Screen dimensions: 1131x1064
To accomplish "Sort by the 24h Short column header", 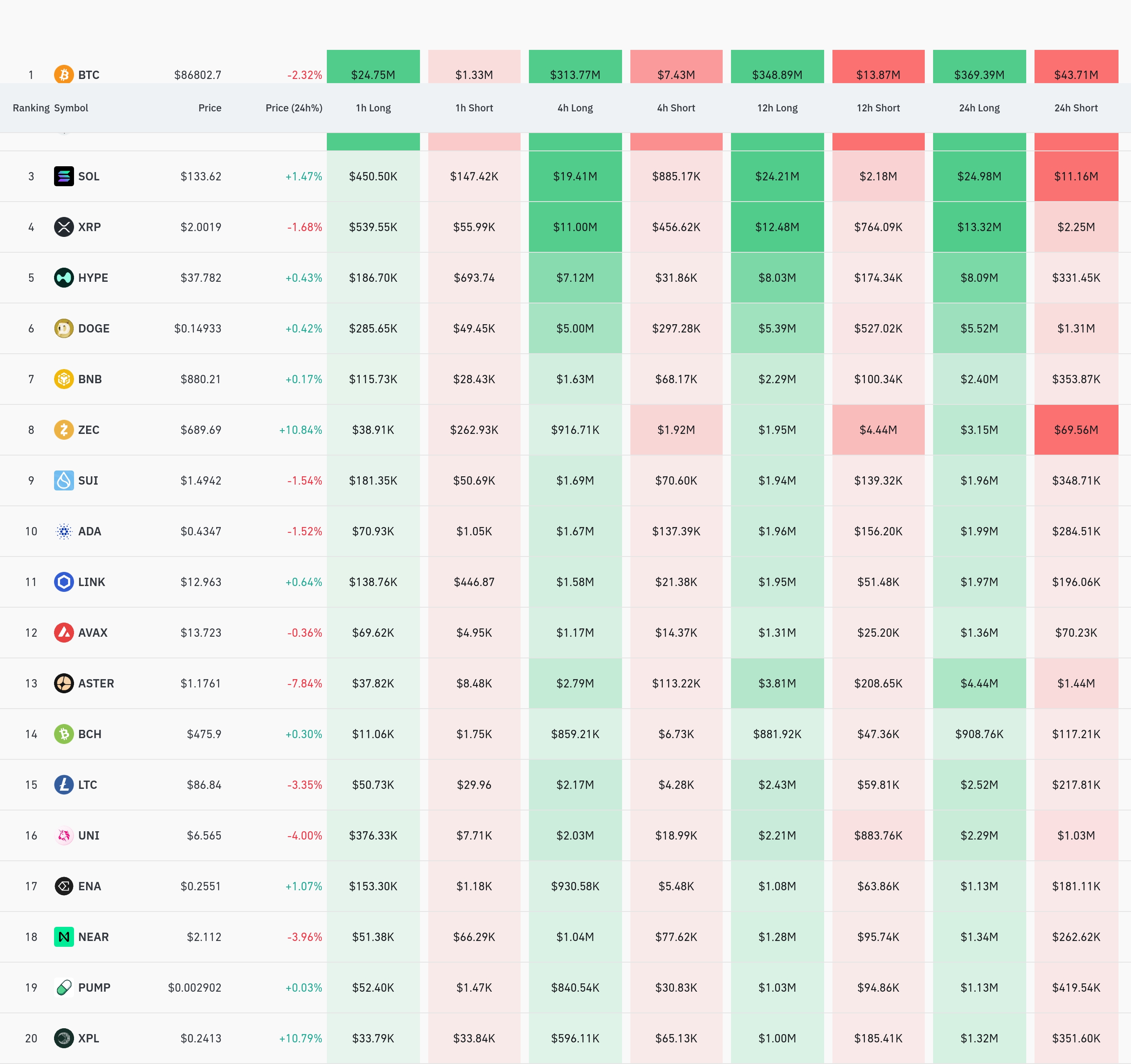I will tap(1075, 108).
